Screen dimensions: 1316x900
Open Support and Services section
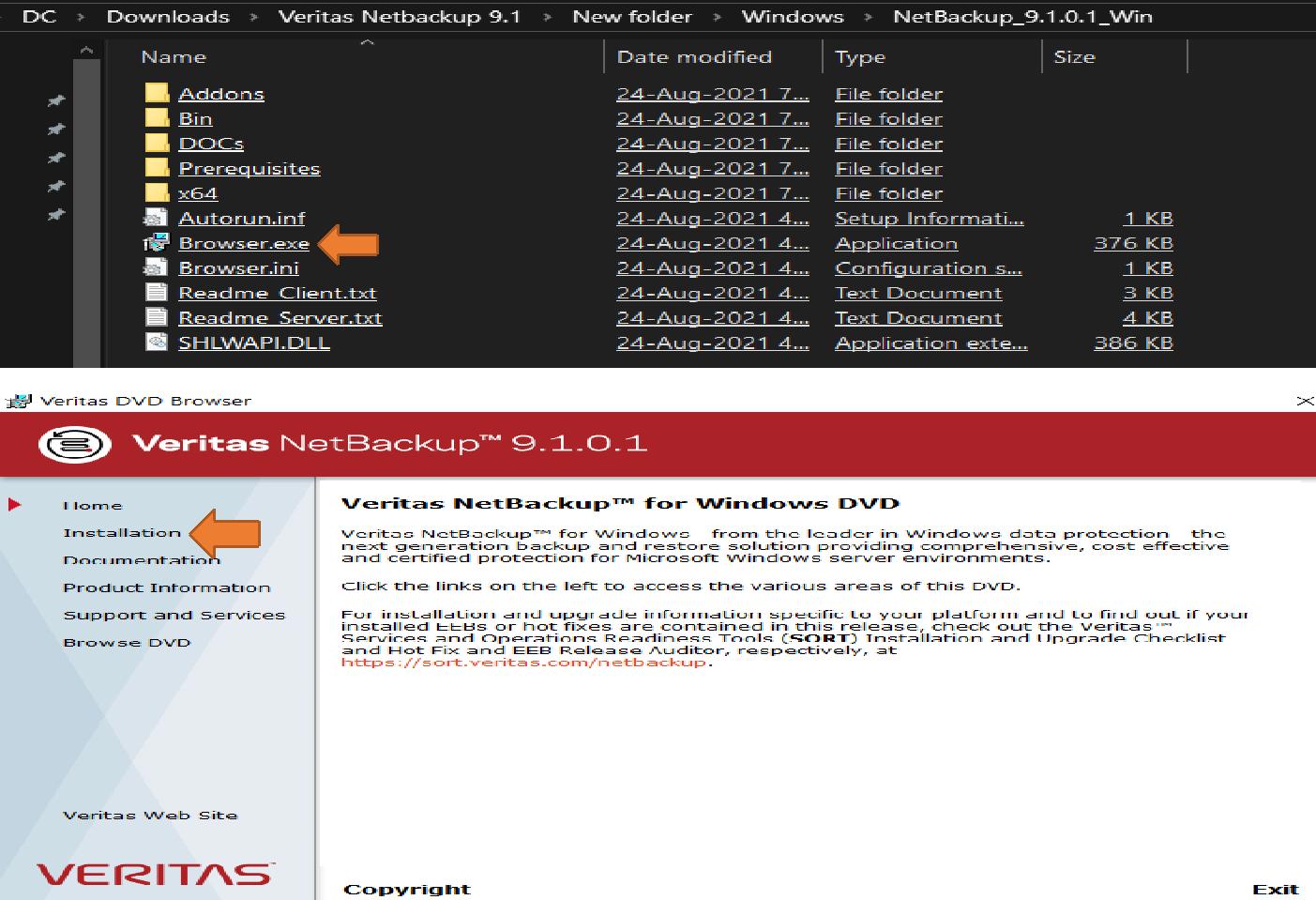tap(174, 615)
